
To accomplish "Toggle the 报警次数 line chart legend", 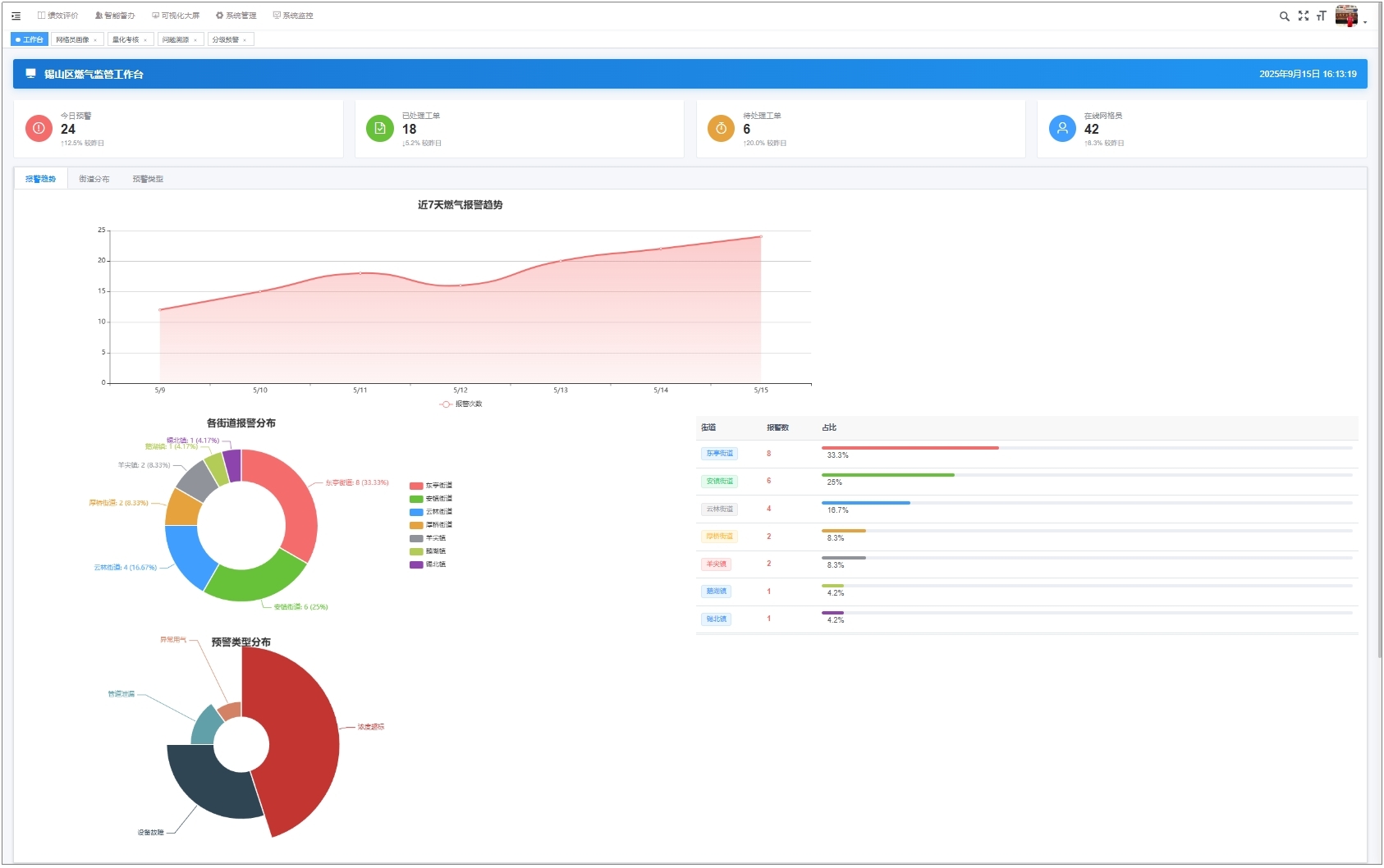I will [x=461, y=404].
